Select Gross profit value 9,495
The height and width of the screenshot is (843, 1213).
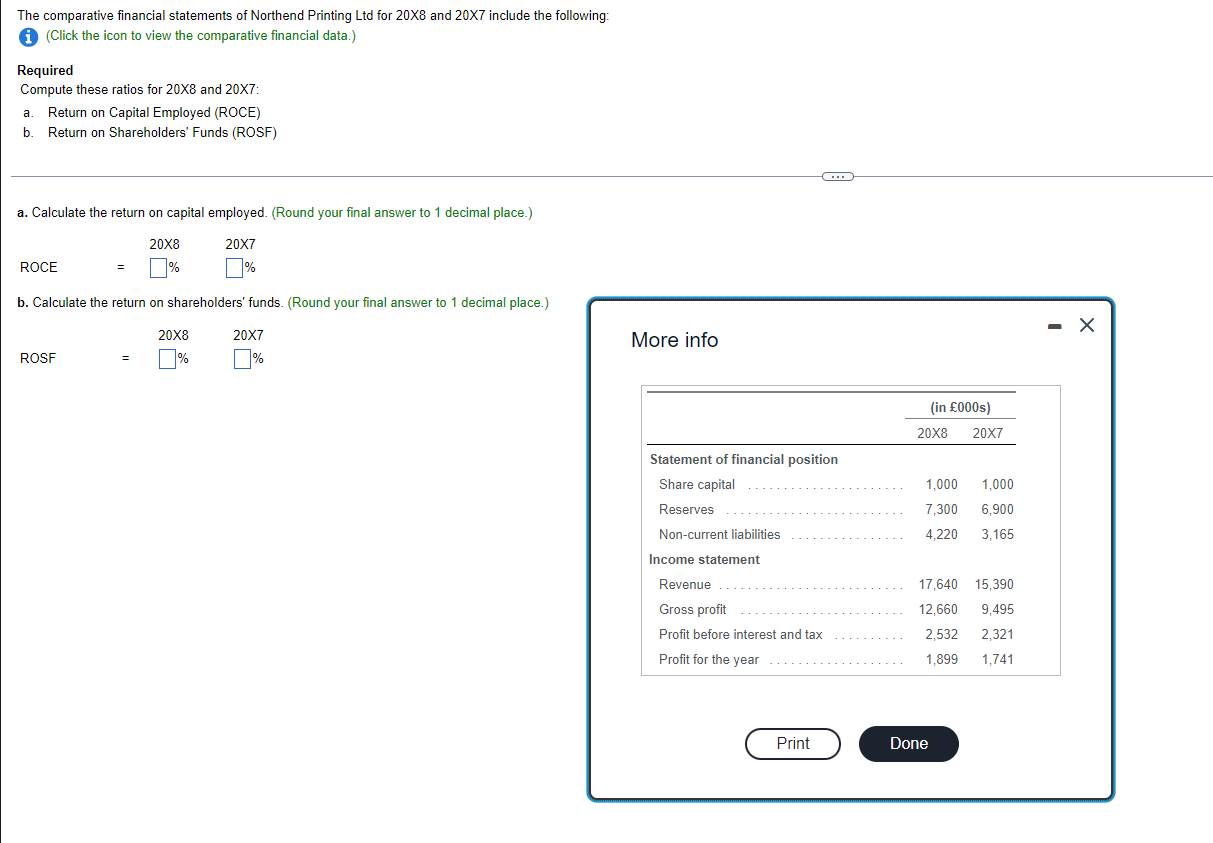click(998, 610)
